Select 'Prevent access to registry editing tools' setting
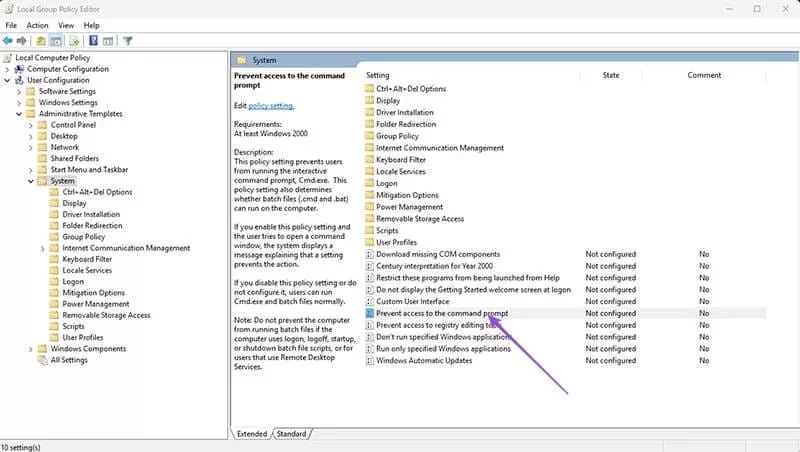Image resolution: width=800 pixels, height=452 pixels. click(x=435, y=325)
